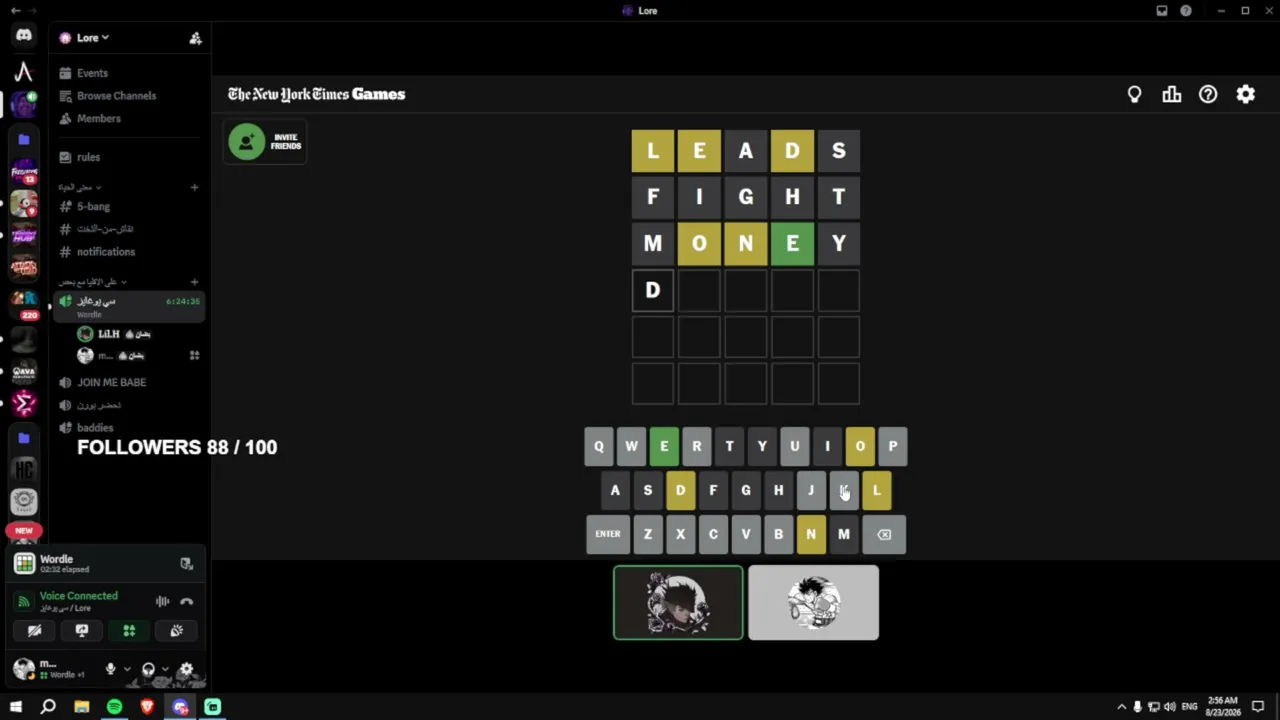Viewport: 1280px width, 720px height.
Task: Collapse the first channel category
Action: pos(80,187)
